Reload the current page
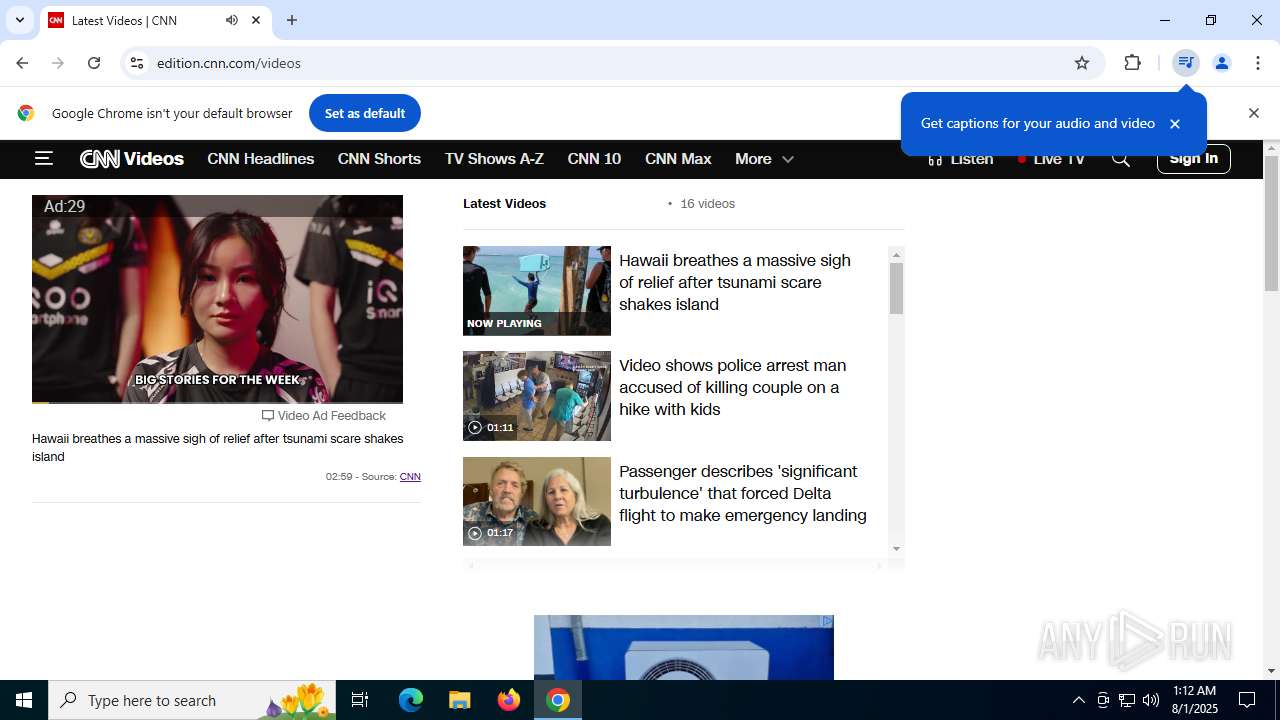1280x720 pixels. click(94, 63)
